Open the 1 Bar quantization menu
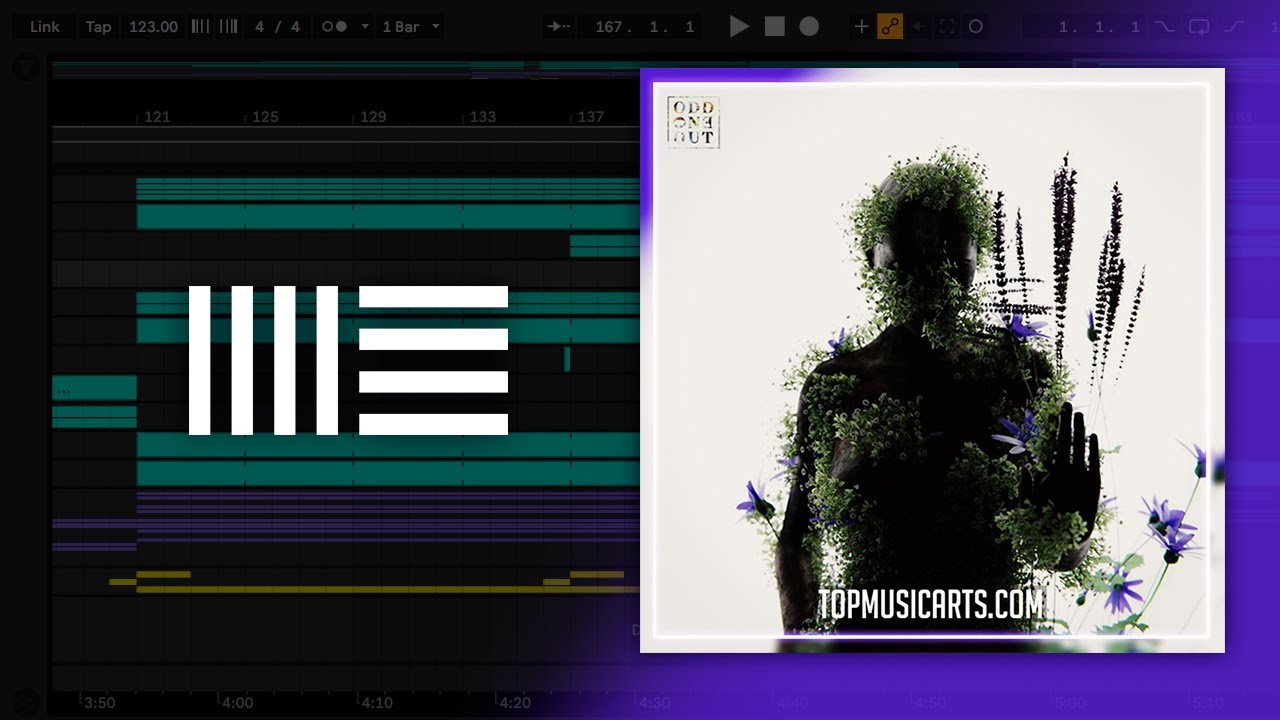Image resolution: width=1280 pixels, height=720 pixels. pos(410,27)
